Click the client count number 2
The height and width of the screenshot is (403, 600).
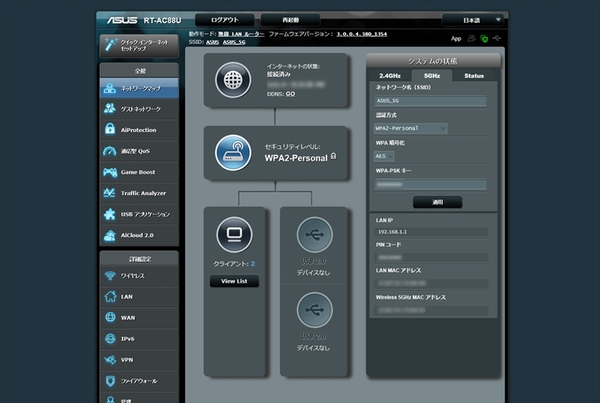(253, 264)
